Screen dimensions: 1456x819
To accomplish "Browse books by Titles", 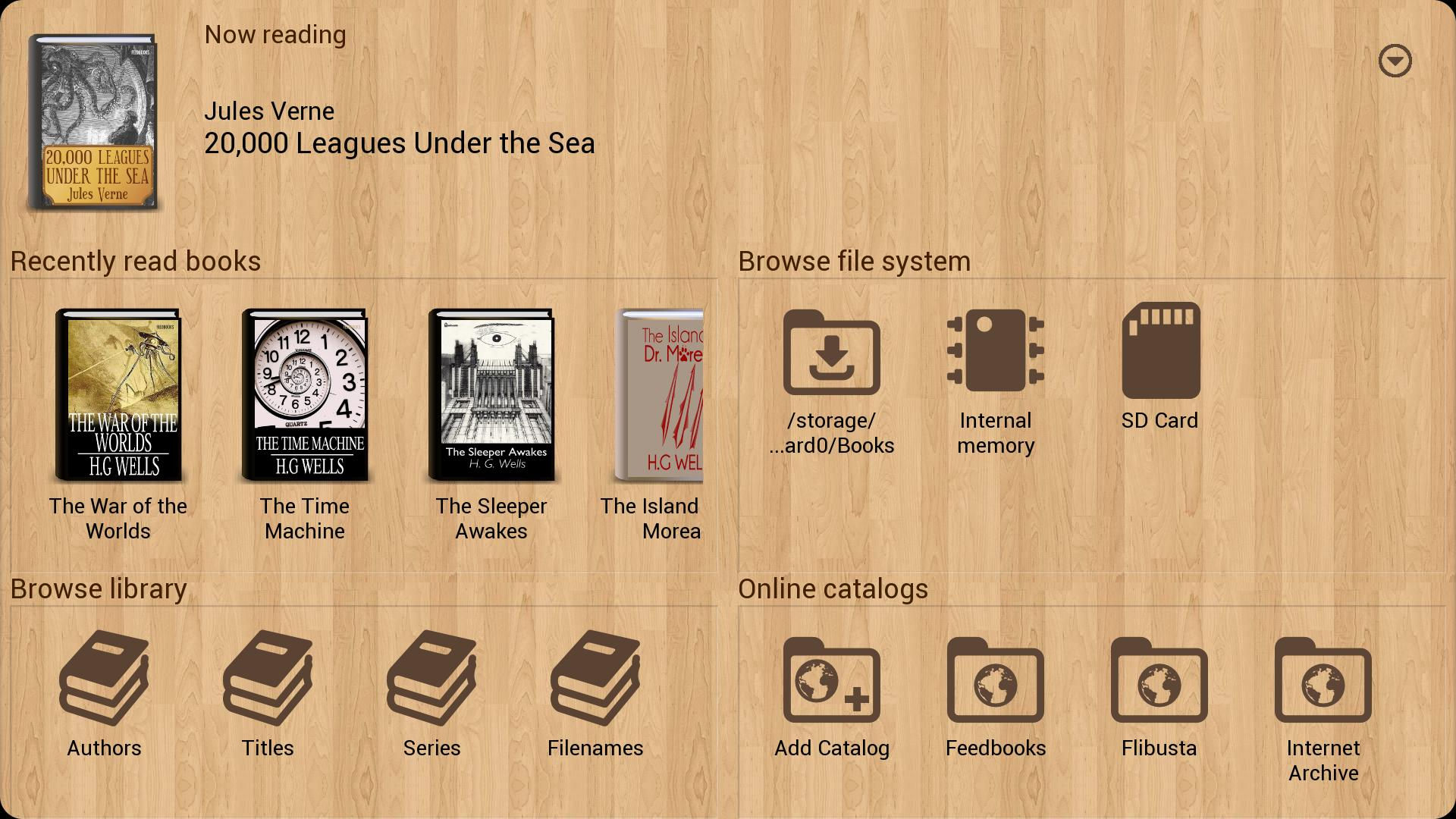I will 268,695.
